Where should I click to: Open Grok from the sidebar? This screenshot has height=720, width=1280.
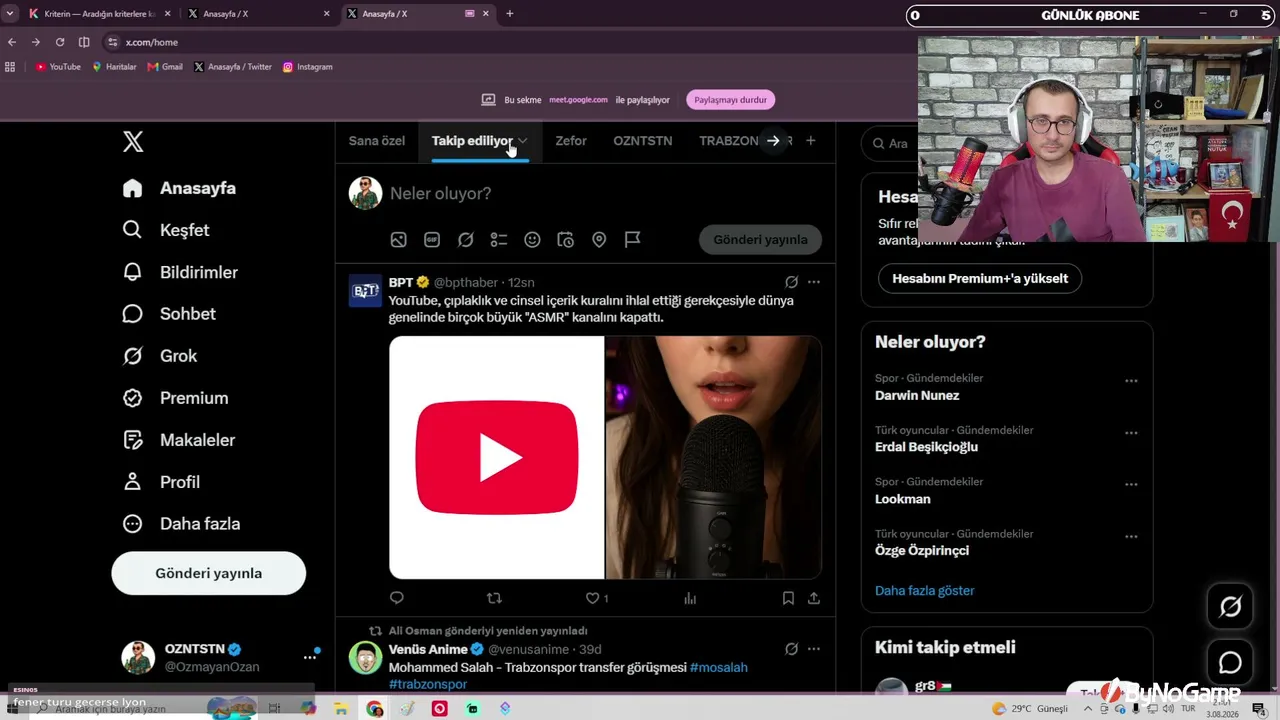(160, 356)
